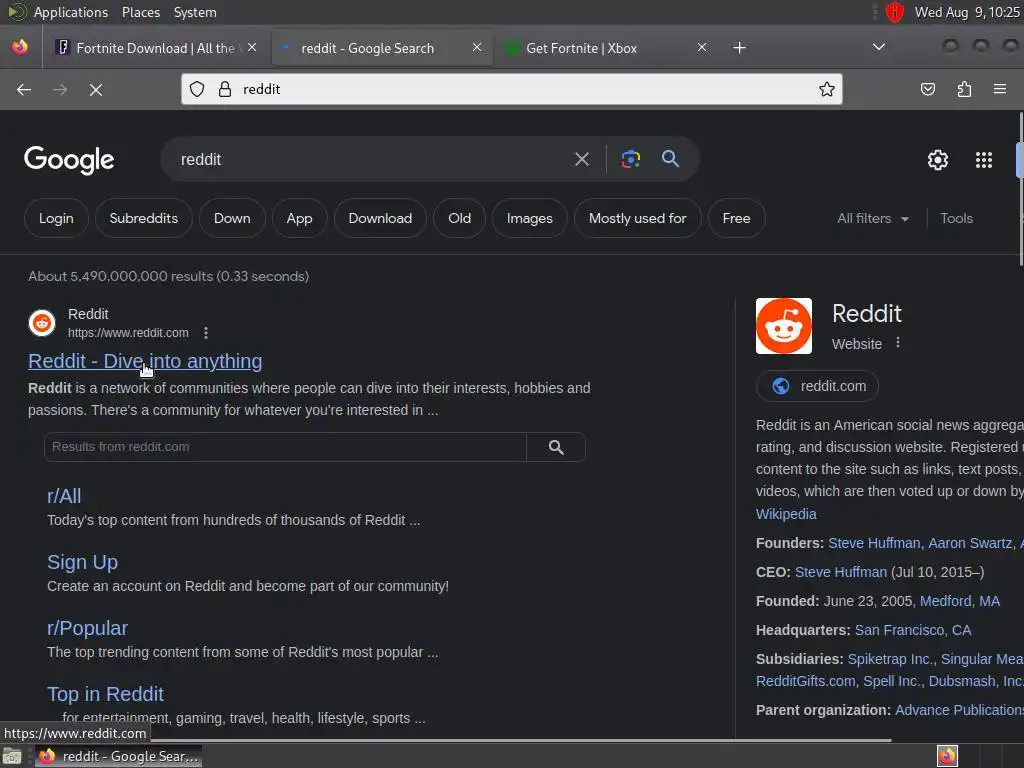Image resolution: width=1024 pixels, height=768 pixels.
Task: Click the padlock site information icon
Action: click(225, 89)
